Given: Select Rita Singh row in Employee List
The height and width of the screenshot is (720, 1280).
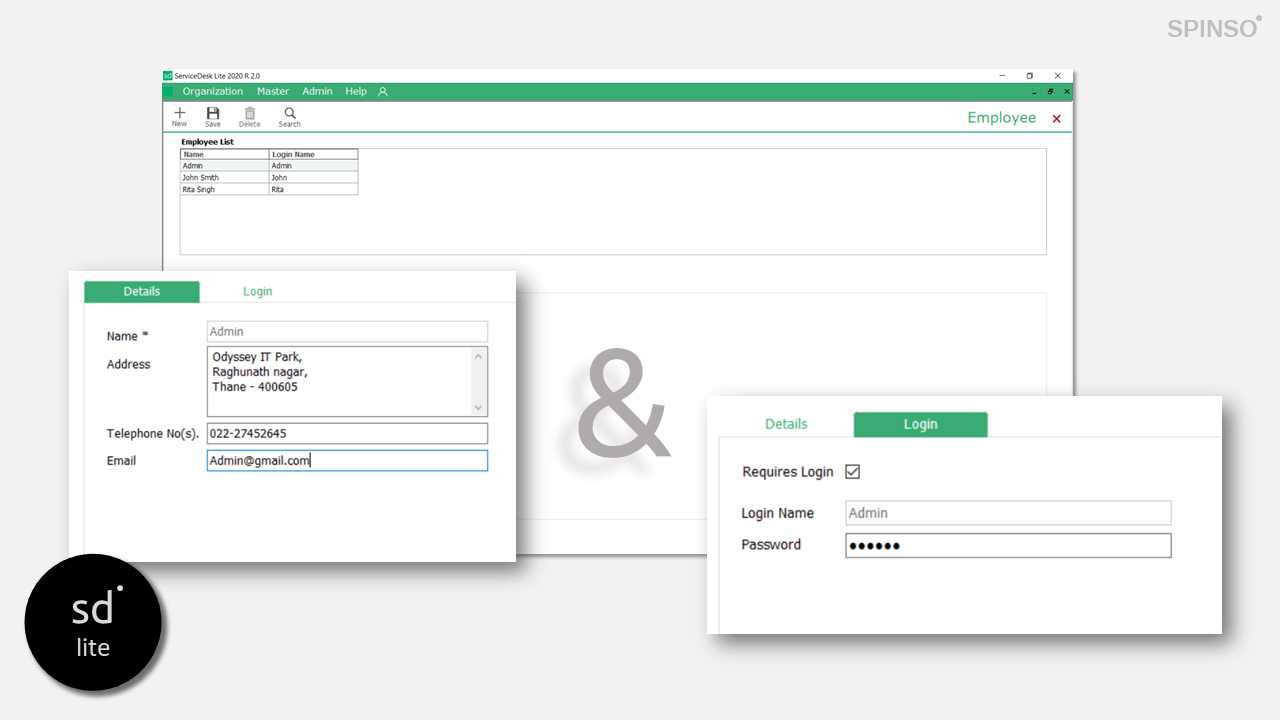Looking at the screenshot, I should pyautogui.click(x=224, y=190).
